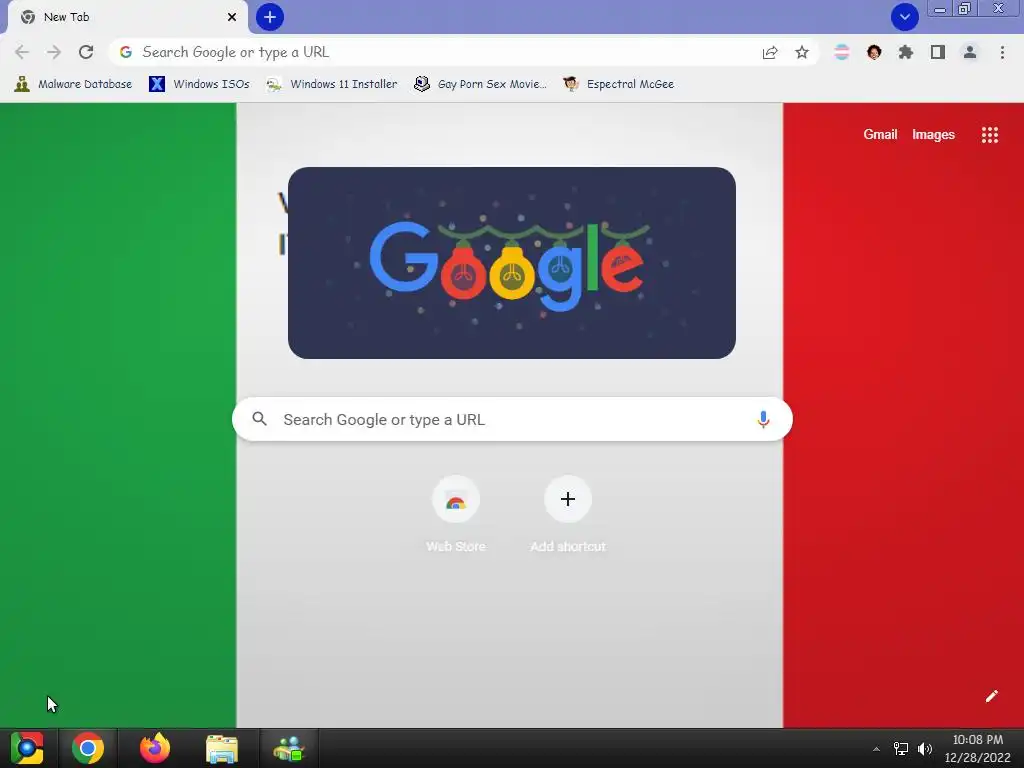Launch Firefox from the taskbar

(155, 748)
